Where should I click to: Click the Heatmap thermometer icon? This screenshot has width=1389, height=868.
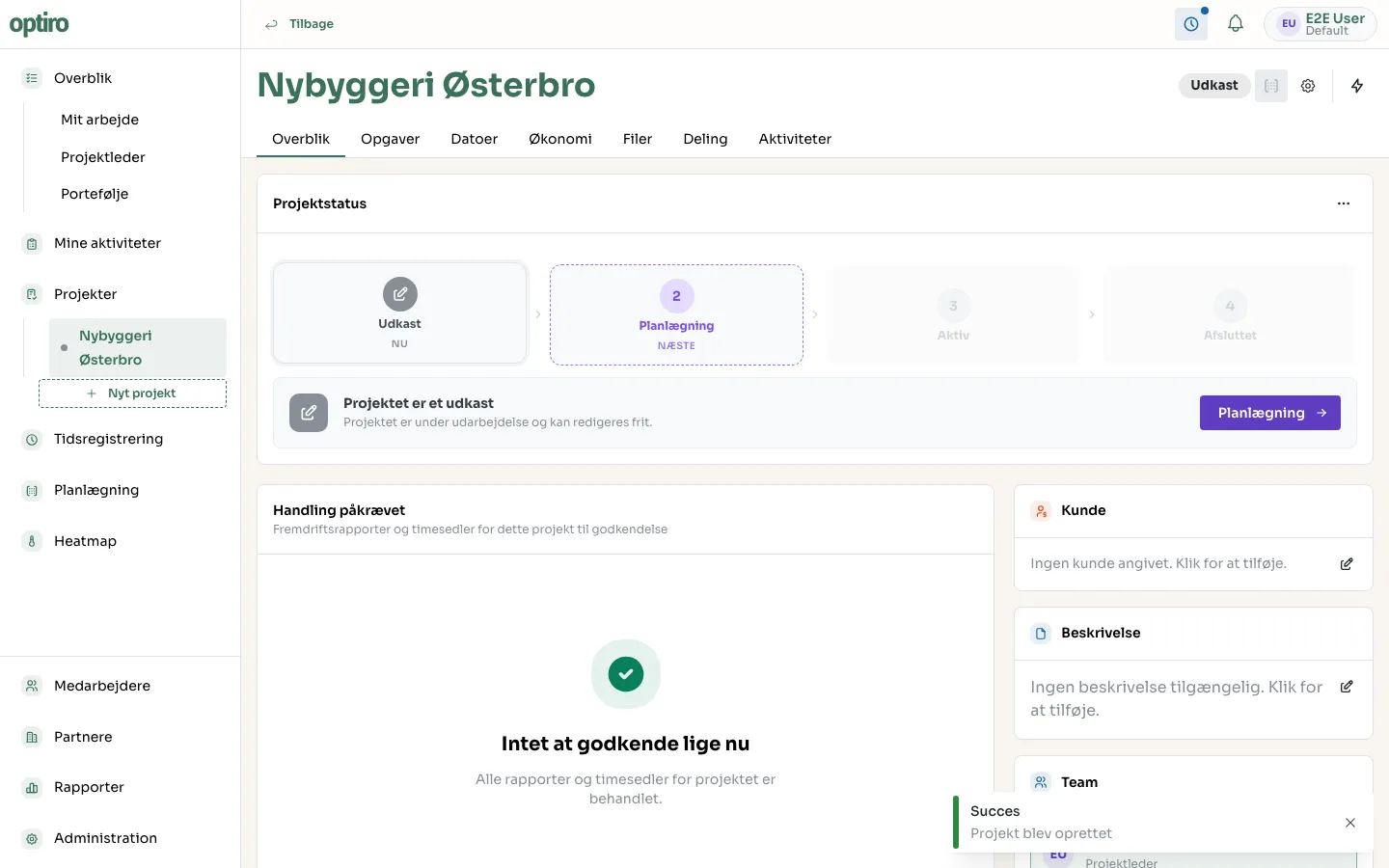32,541
